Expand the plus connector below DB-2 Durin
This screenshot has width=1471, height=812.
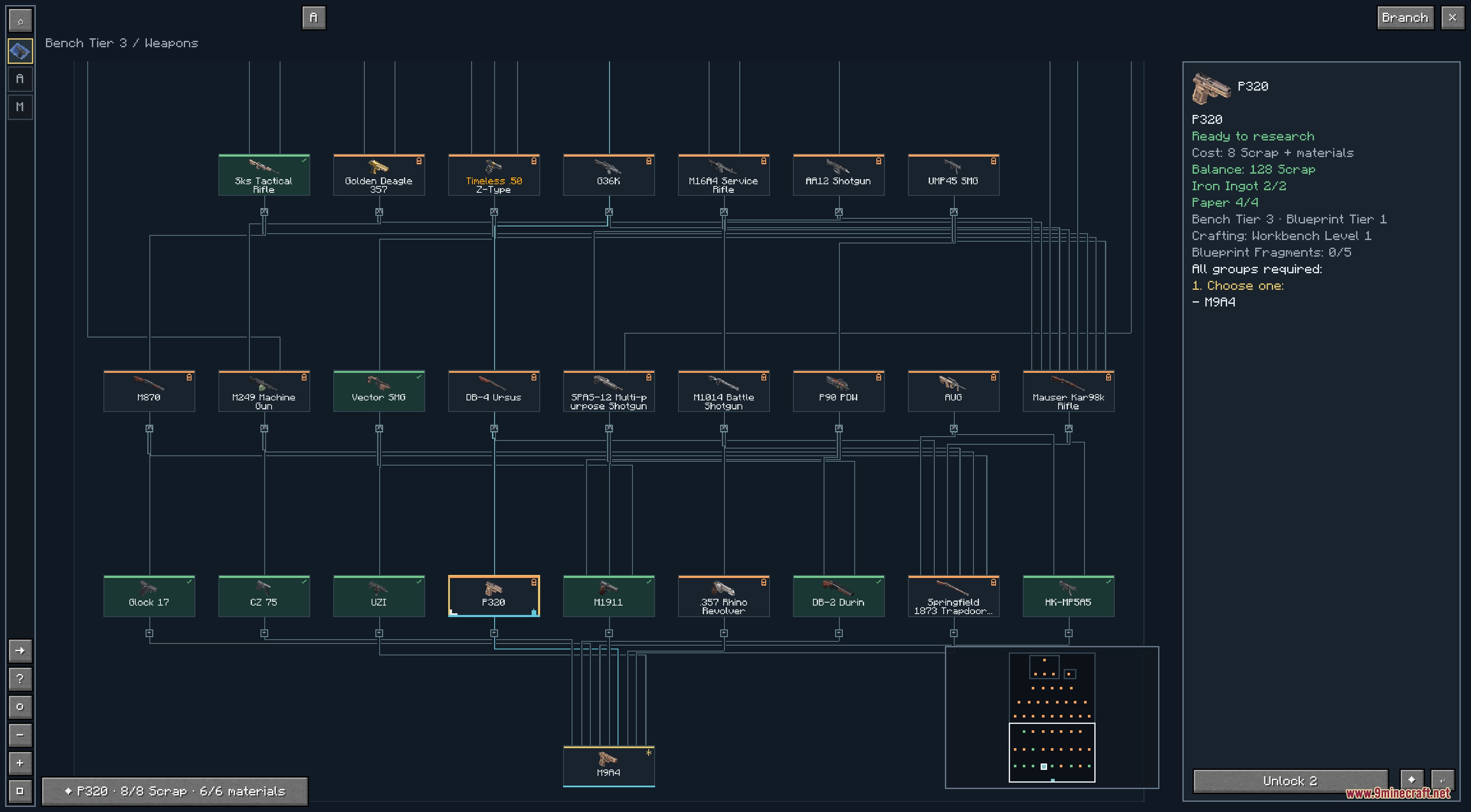pyautogui.click(x=839, y=633)
